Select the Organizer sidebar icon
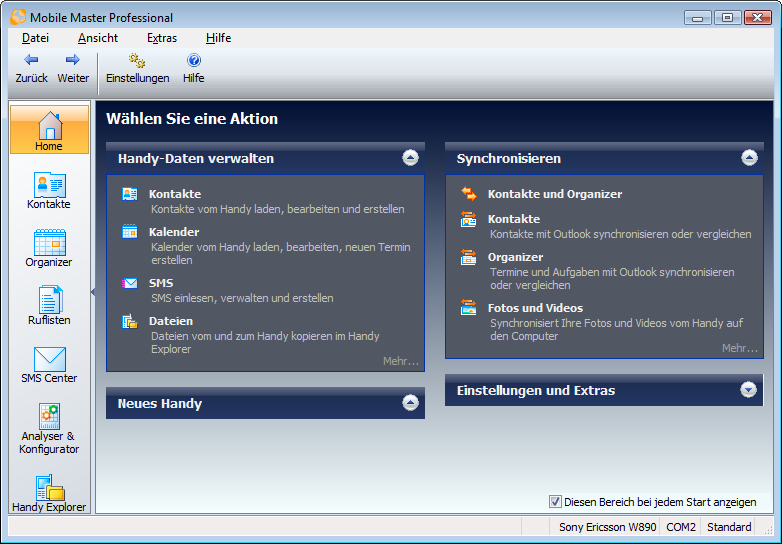The width and height of the screenshot is (782, 544). click(49, 248)
